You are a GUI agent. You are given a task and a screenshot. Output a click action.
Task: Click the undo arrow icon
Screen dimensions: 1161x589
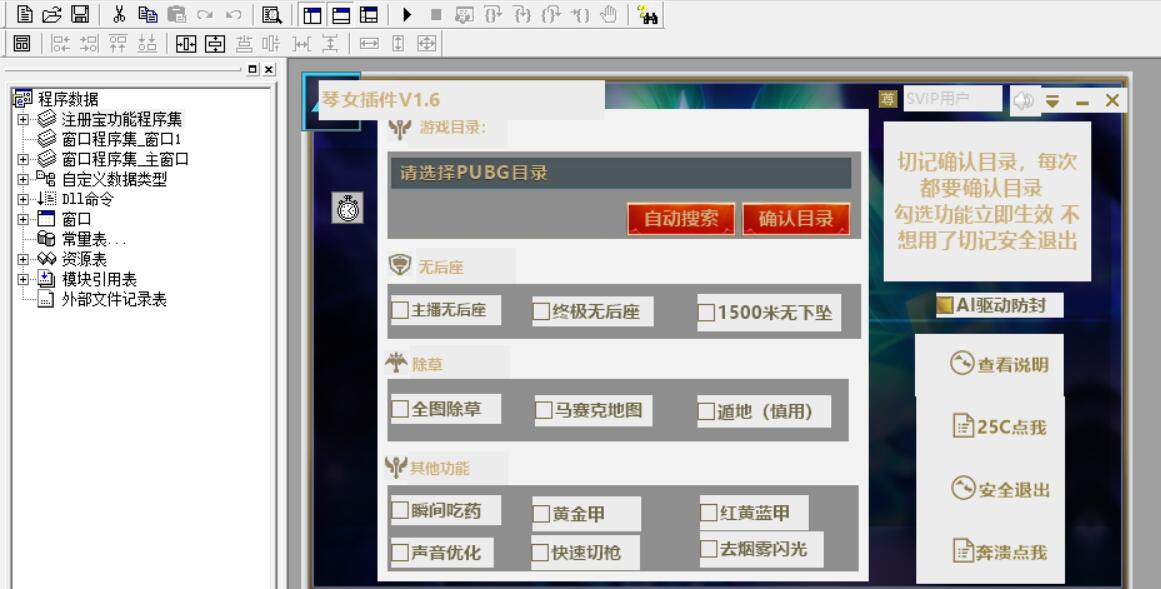click(x=233, y=14)
